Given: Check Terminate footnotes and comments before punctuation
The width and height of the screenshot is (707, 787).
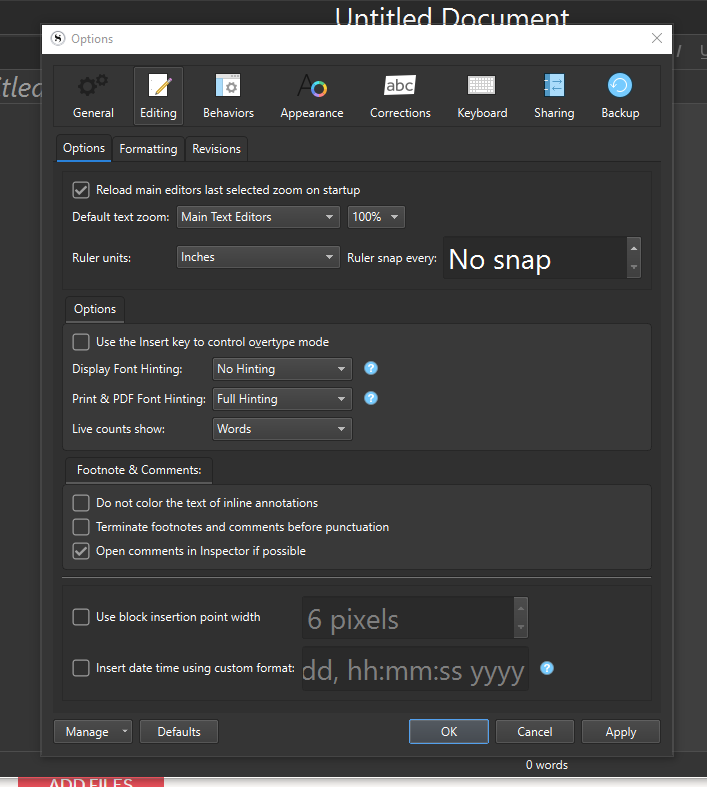Looking at the screenshot, I should (x=81, y=527).
